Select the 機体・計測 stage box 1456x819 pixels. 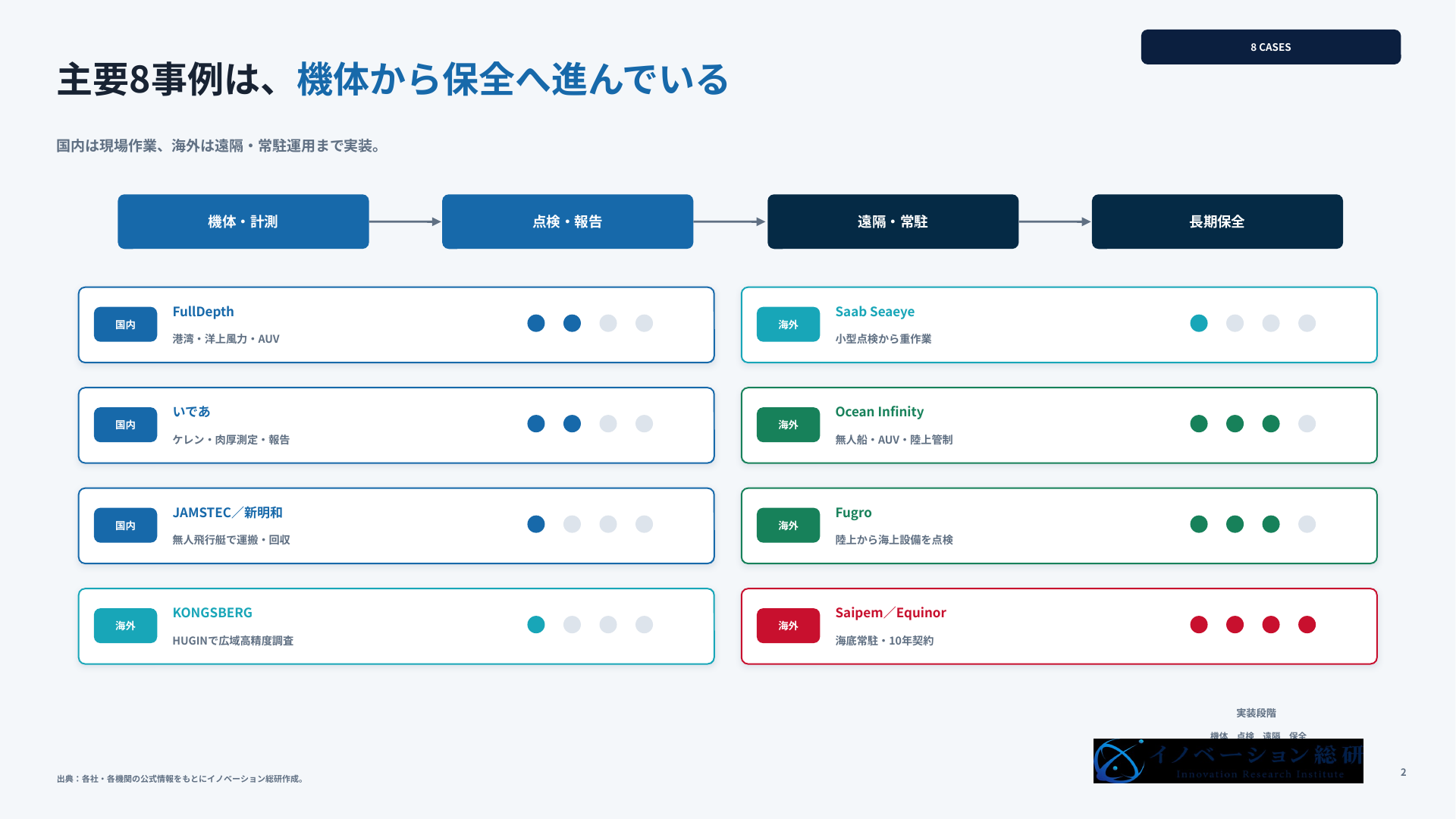(x=243, y=221)
